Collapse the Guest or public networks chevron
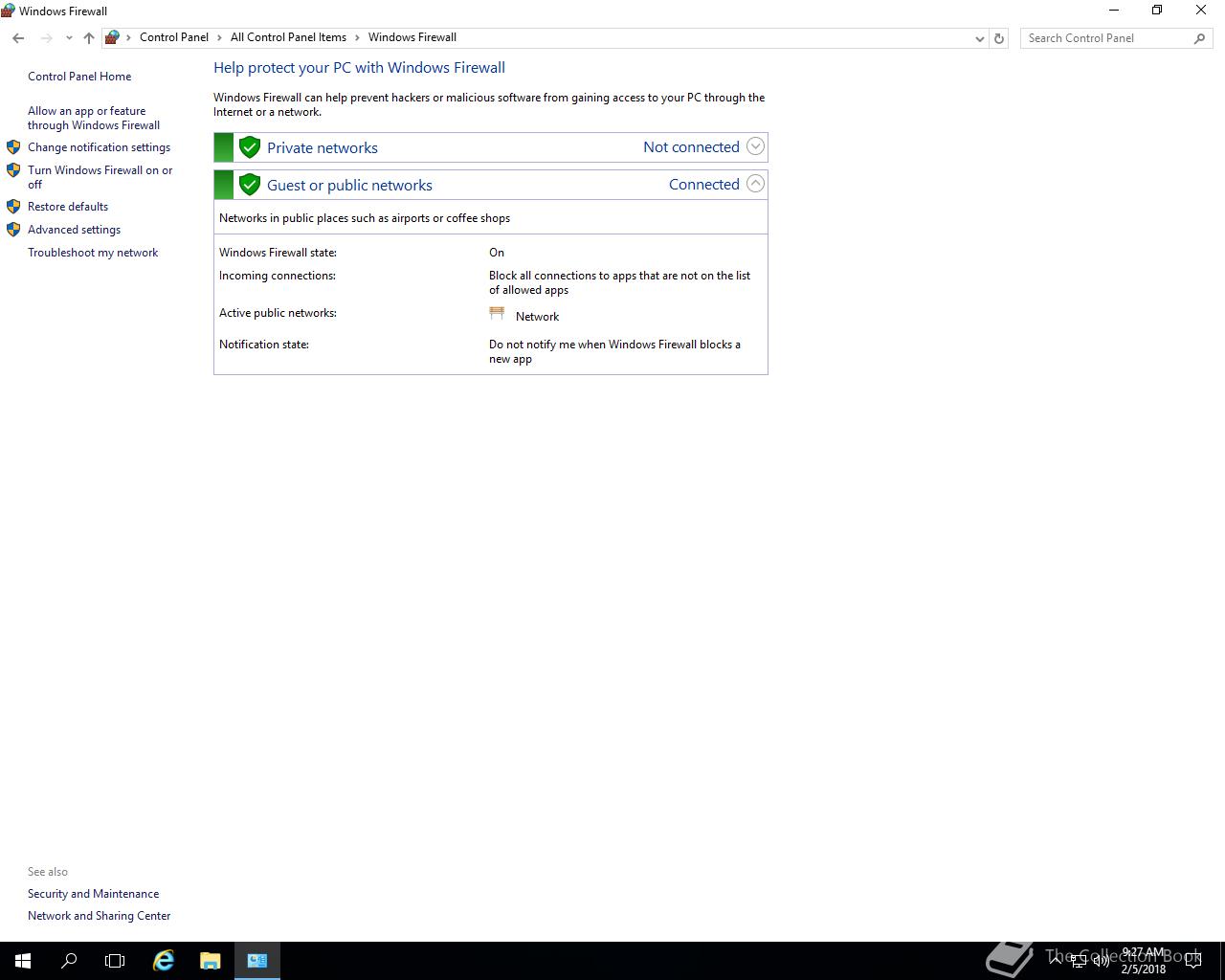Screen dimensions: 1225x980 [755, 184]
